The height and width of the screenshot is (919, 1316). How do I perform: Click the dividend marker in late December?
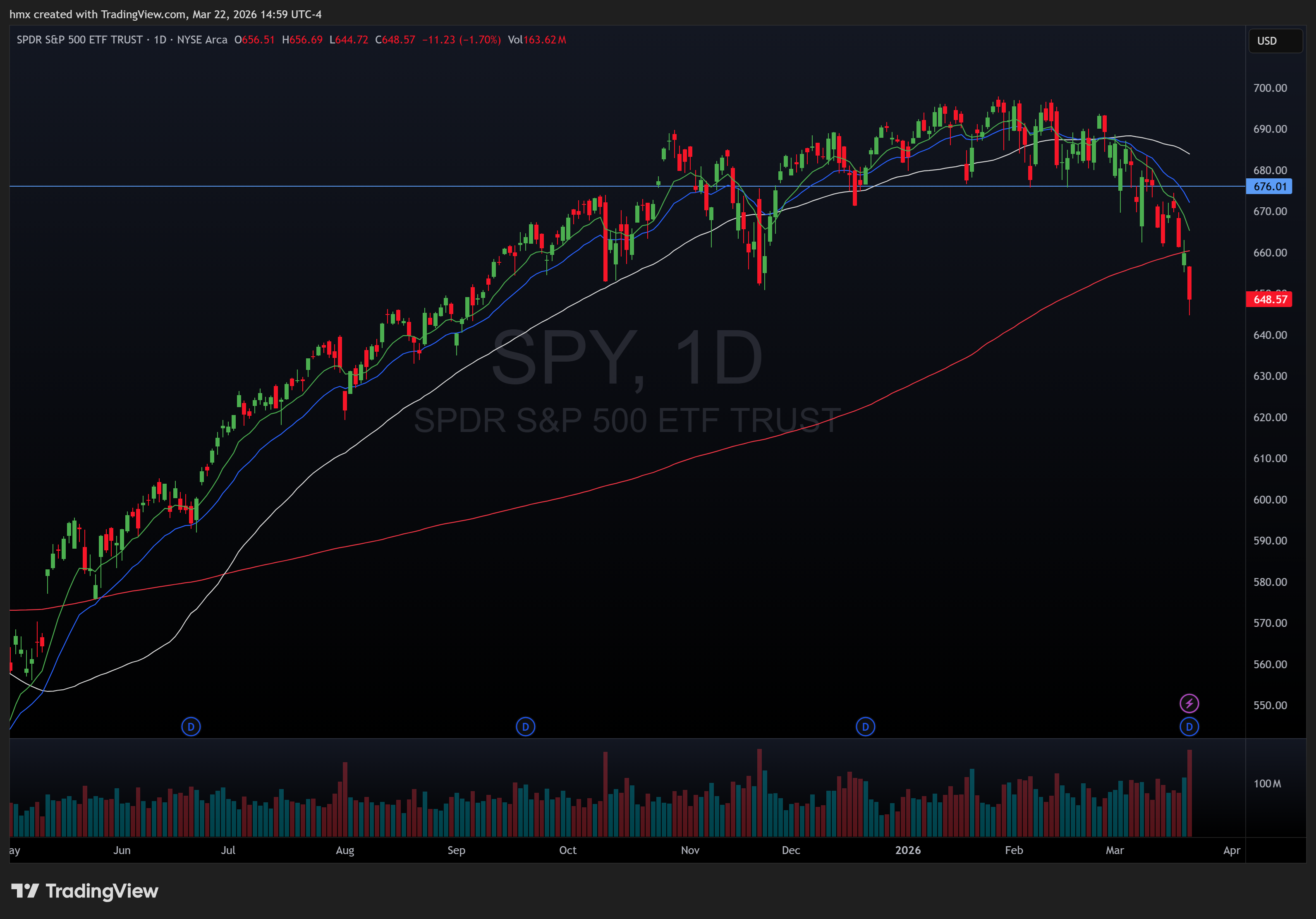click(865, 726)
